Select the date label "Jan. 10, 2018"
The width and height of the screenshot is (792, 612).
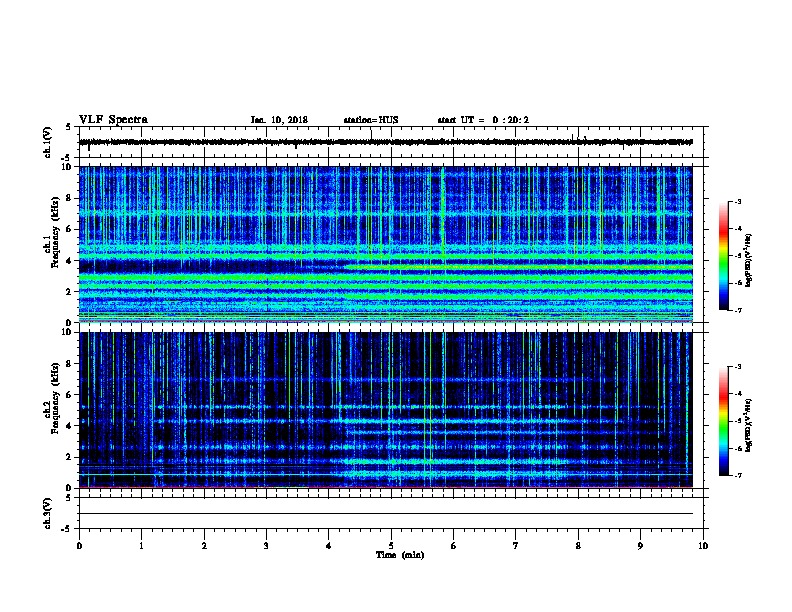pyautogui.click(x=279, y=120)
